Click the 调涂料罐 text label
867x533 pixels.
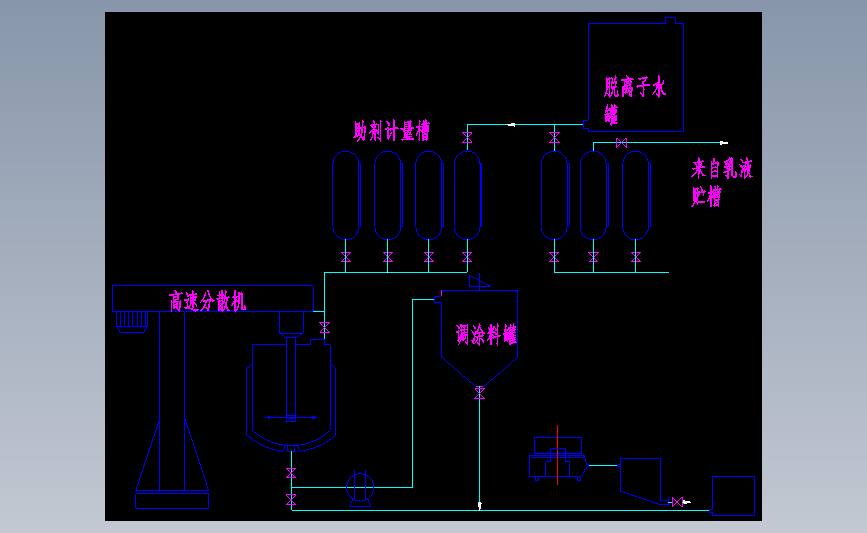click(x=486, y=335)
